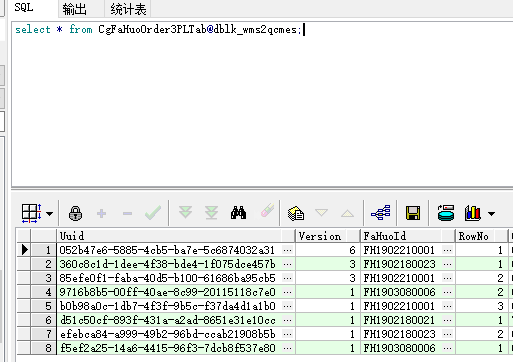Open single record view icon
Screen dimensions: 513x362
[x=296, y=213]
